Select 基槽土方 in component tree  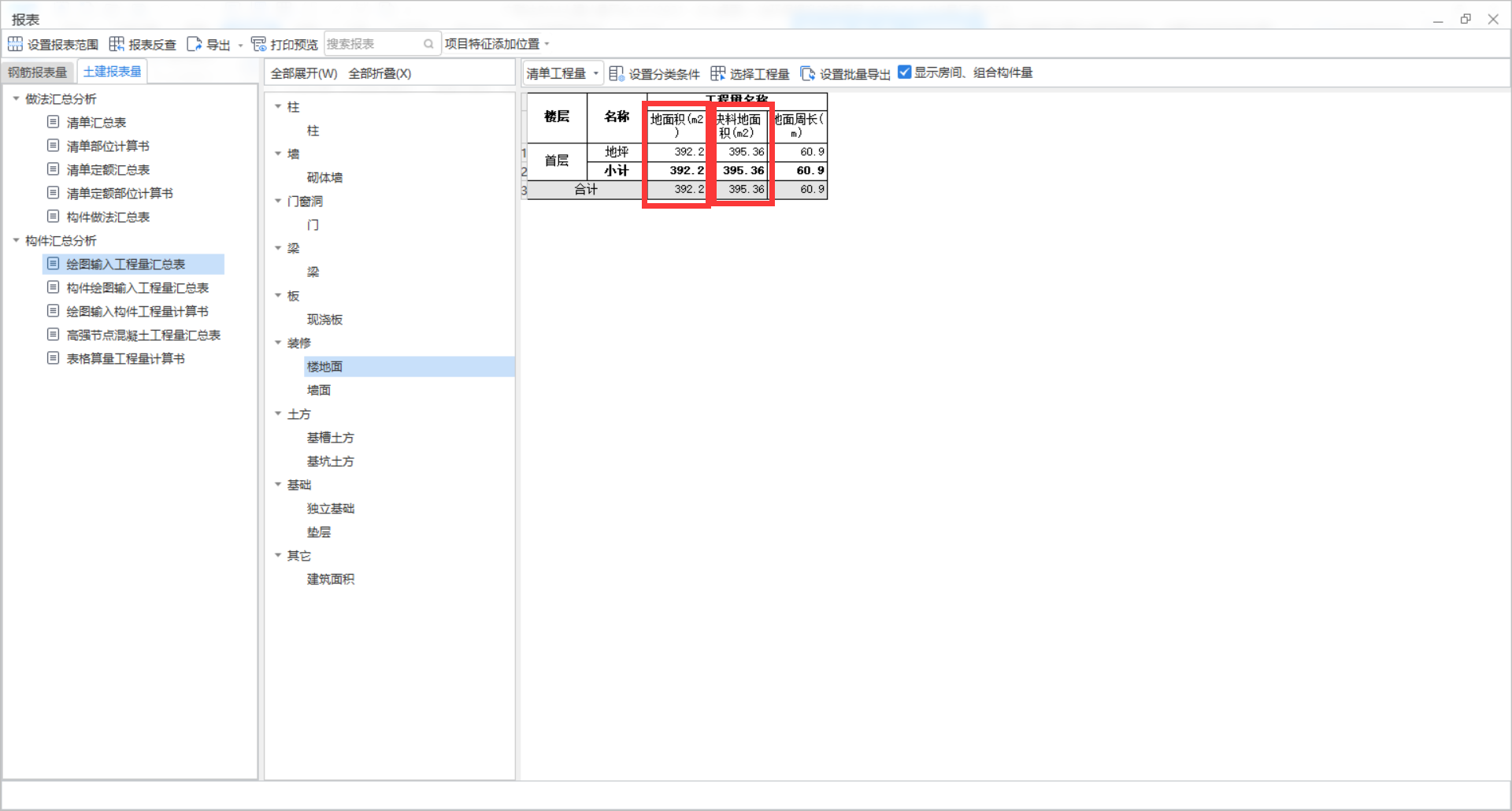click(331, 438)
